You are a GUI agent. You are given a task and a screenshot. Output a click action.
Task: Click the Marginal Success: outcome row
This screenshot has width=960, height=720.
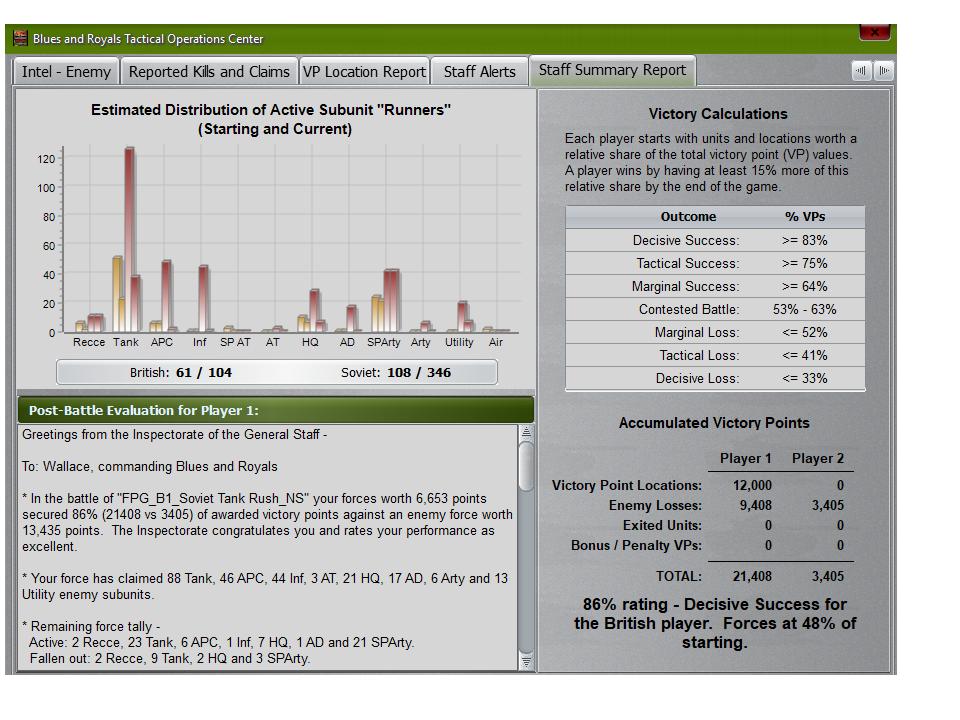(715, 287)
